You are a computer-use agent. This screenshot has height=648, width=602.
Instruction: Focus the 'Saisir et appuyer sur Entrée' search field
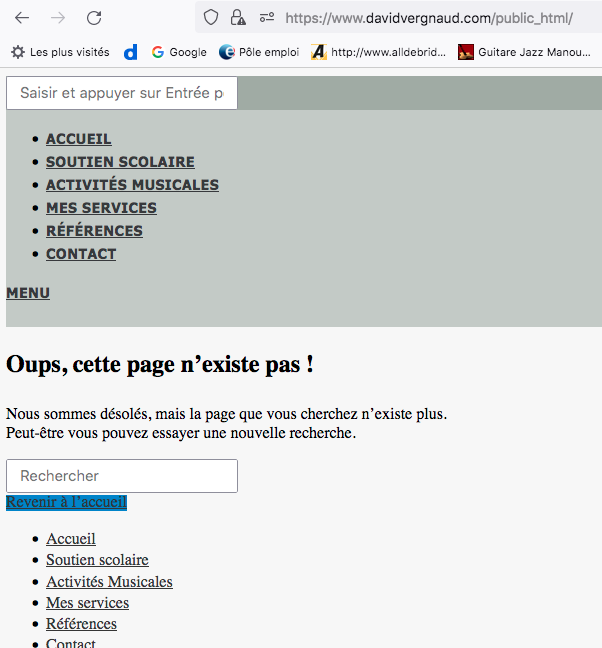point(121,93)
